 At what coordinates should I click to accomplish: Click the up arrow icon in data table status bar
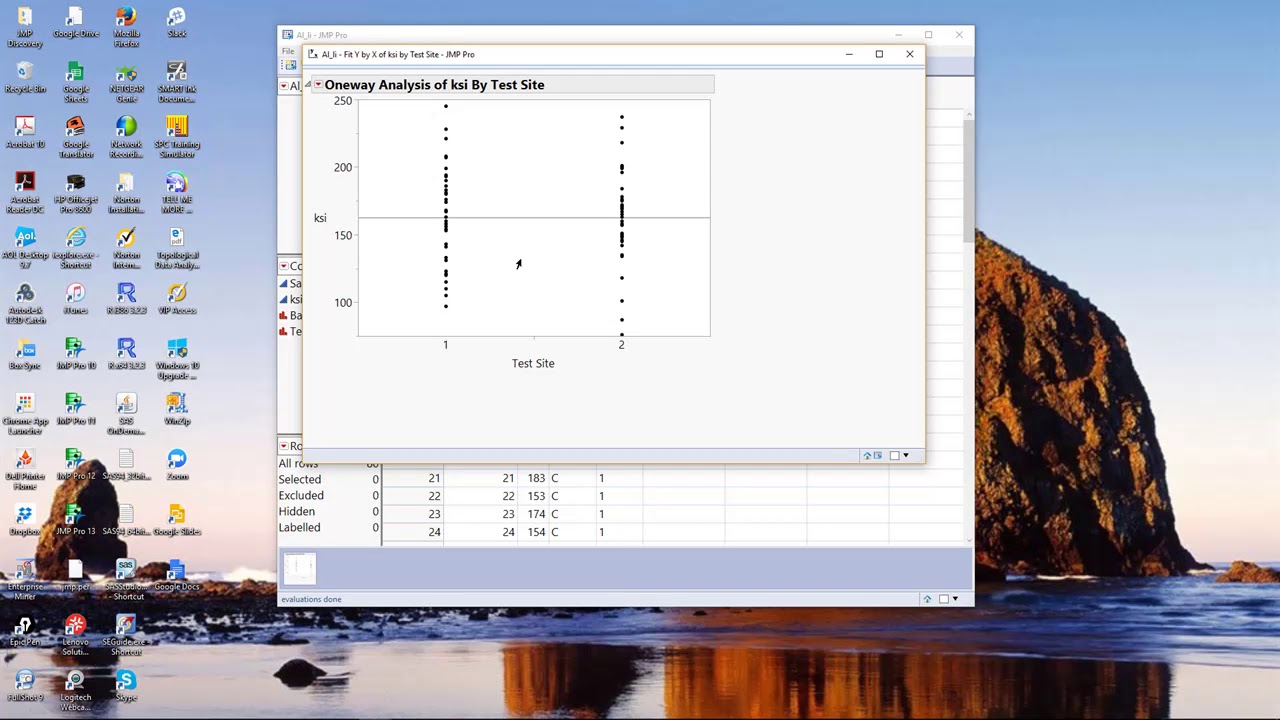927,599
